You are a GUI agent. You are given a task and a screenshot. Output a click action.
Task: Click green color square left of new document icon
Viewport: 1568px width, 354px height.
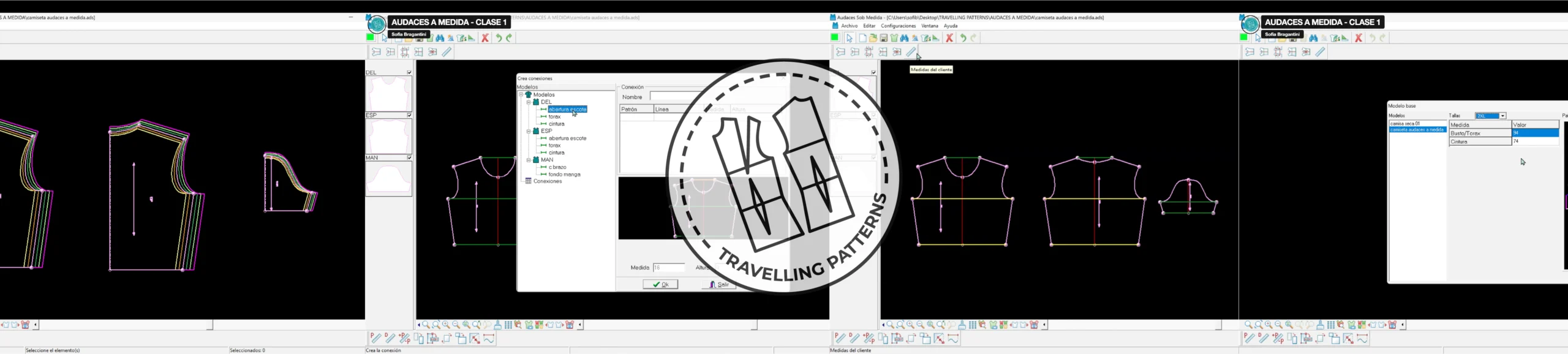(x=834, y=37)
